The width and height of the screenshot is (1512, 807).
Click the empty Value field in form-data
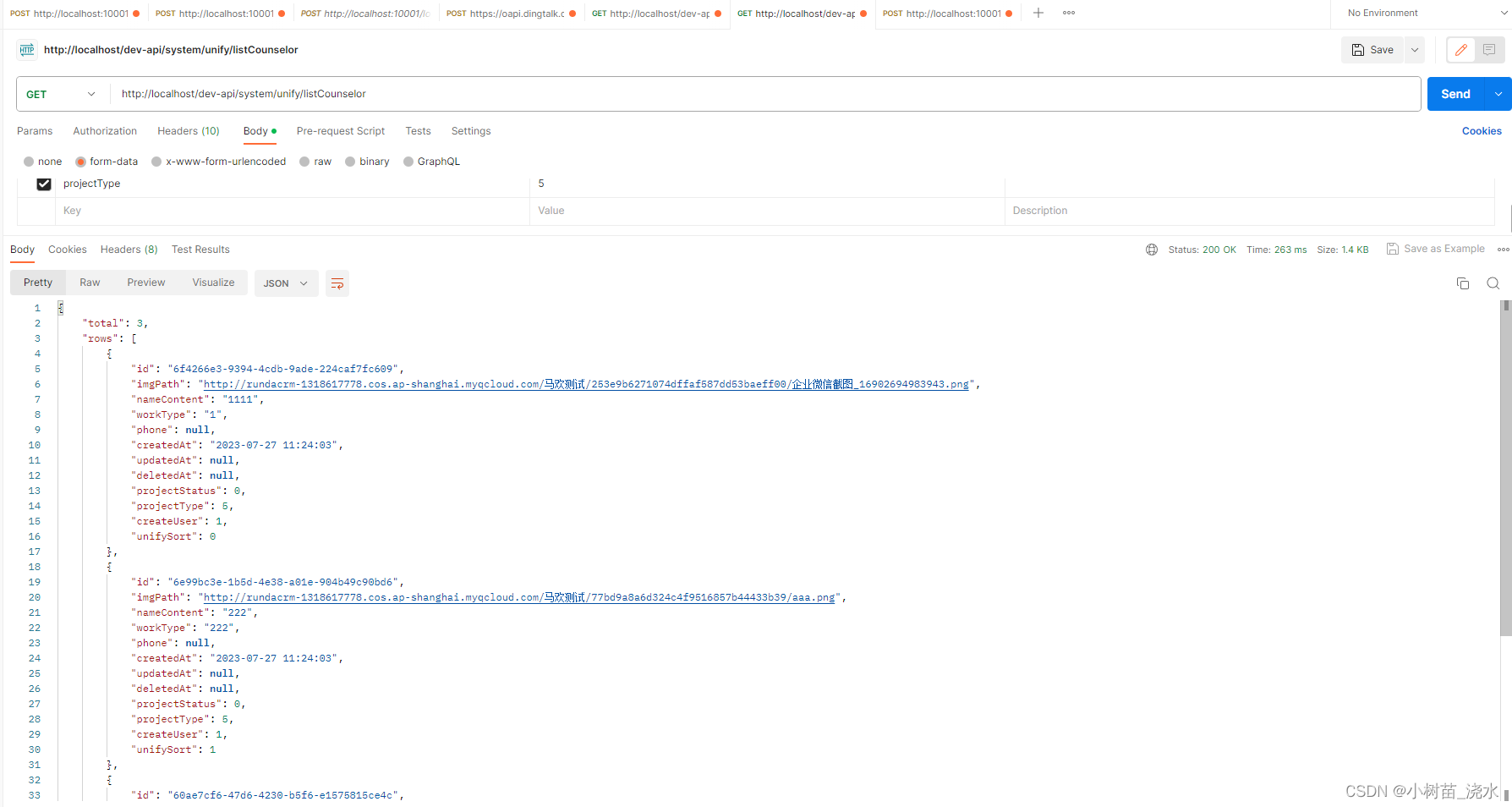point(767,211)
